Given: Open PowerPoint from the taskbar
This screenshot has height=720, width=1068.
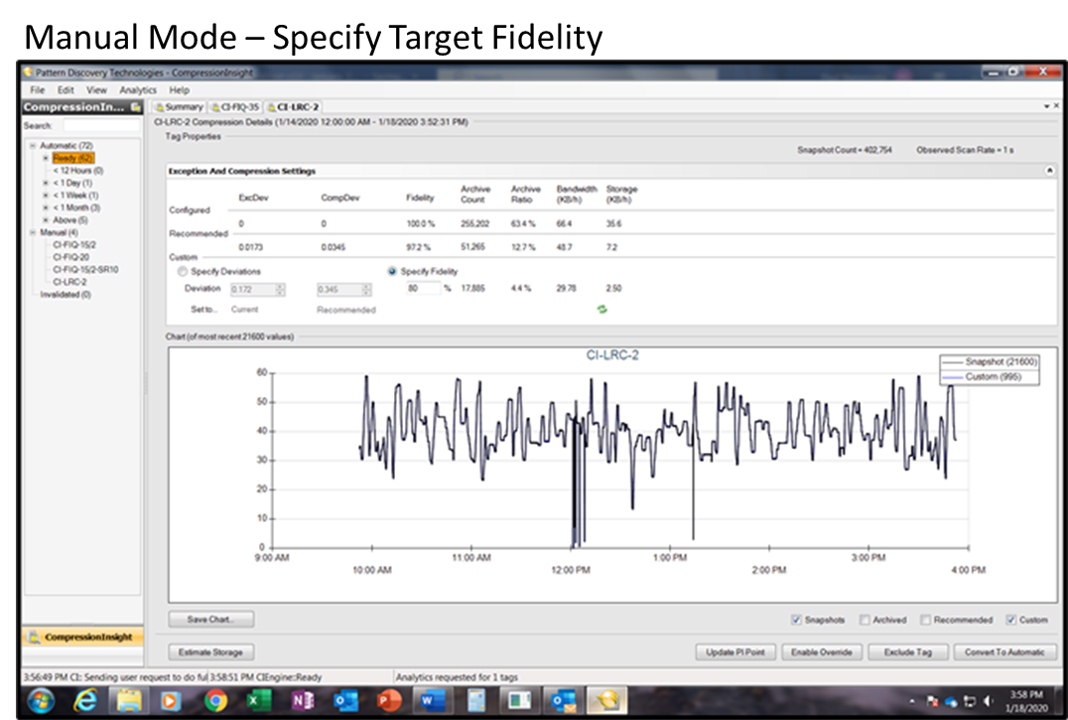Looking at the screenshot, I should click(390, 700).
